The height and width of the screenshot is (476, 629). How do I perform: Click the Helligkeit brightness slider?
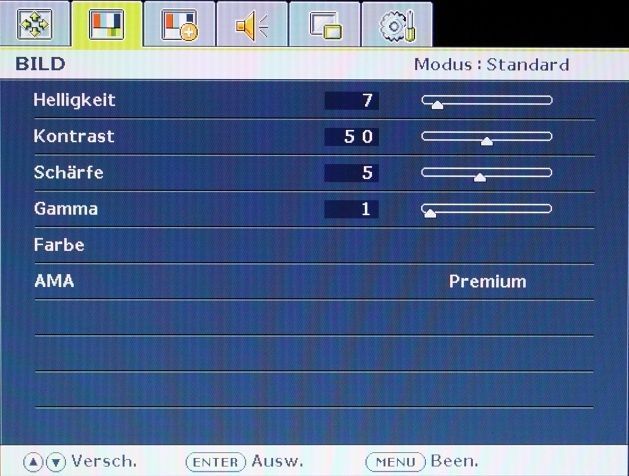(487, 101)
